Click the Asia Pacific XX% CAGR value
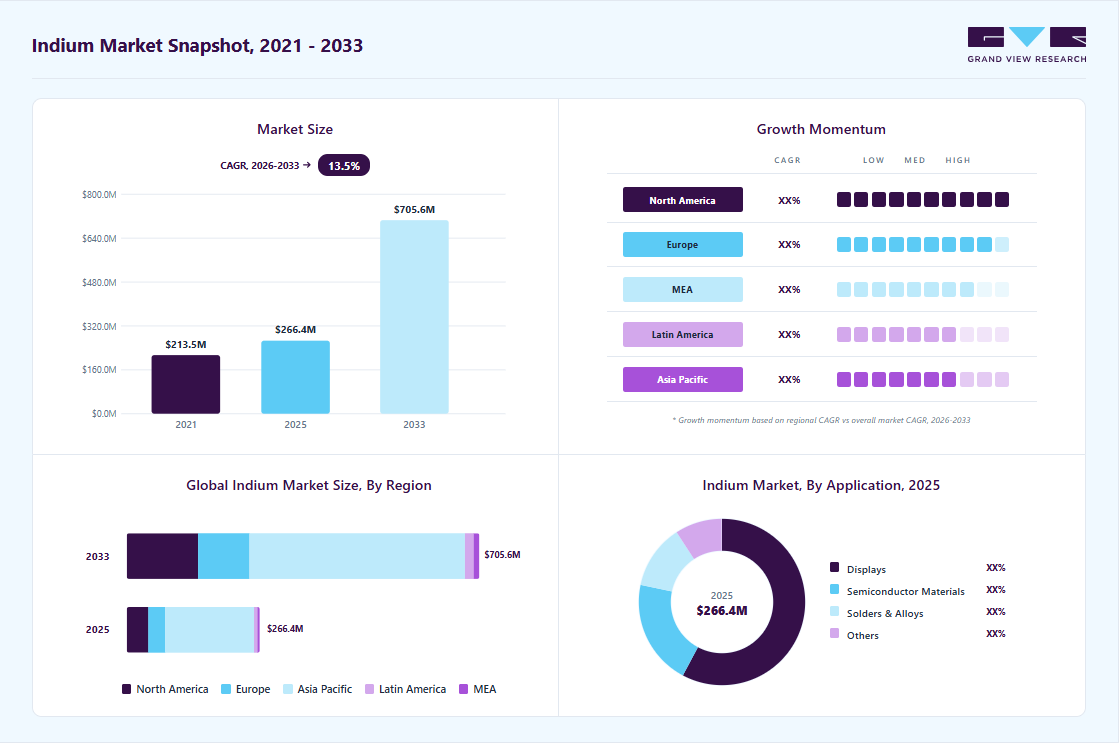The height and width of the screenshot is (745, 1119). [x=789, y=380]
